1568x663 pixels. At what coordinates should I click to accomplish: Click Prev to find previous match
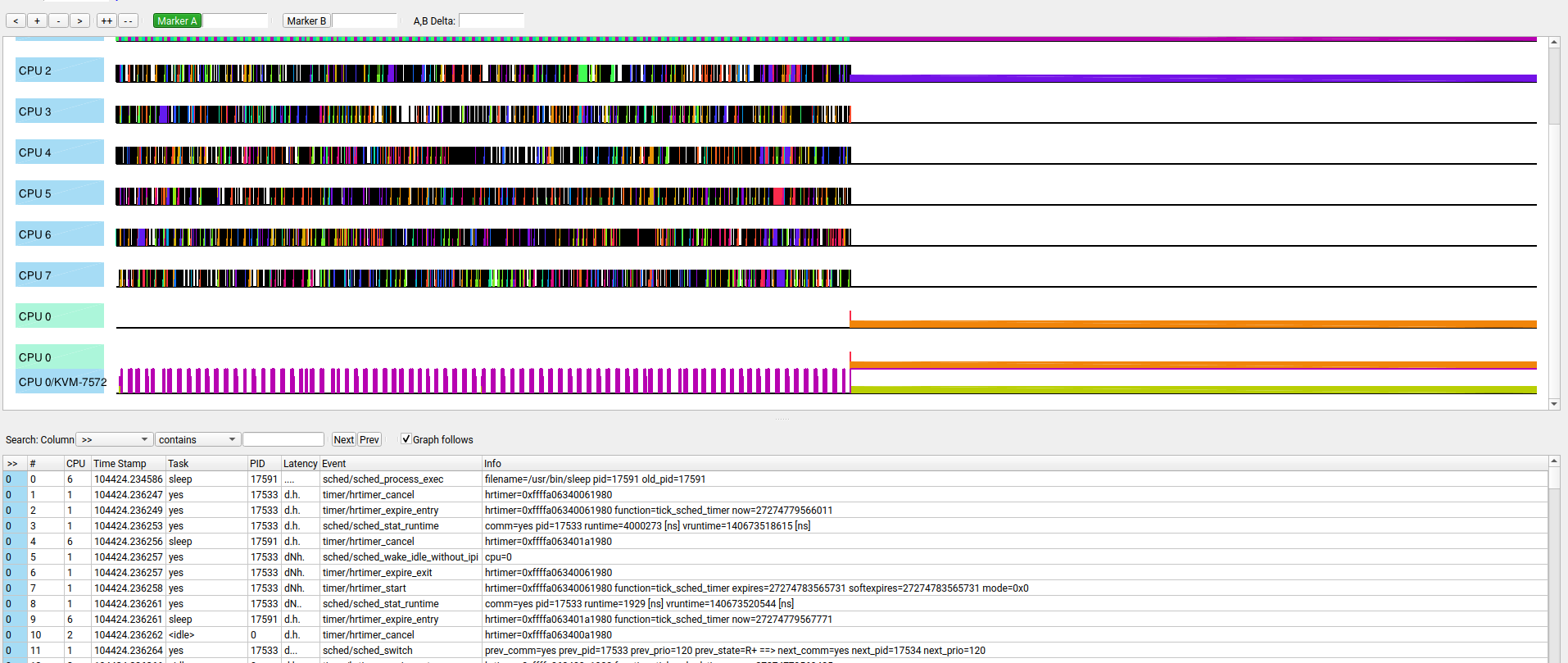point(369,440)
